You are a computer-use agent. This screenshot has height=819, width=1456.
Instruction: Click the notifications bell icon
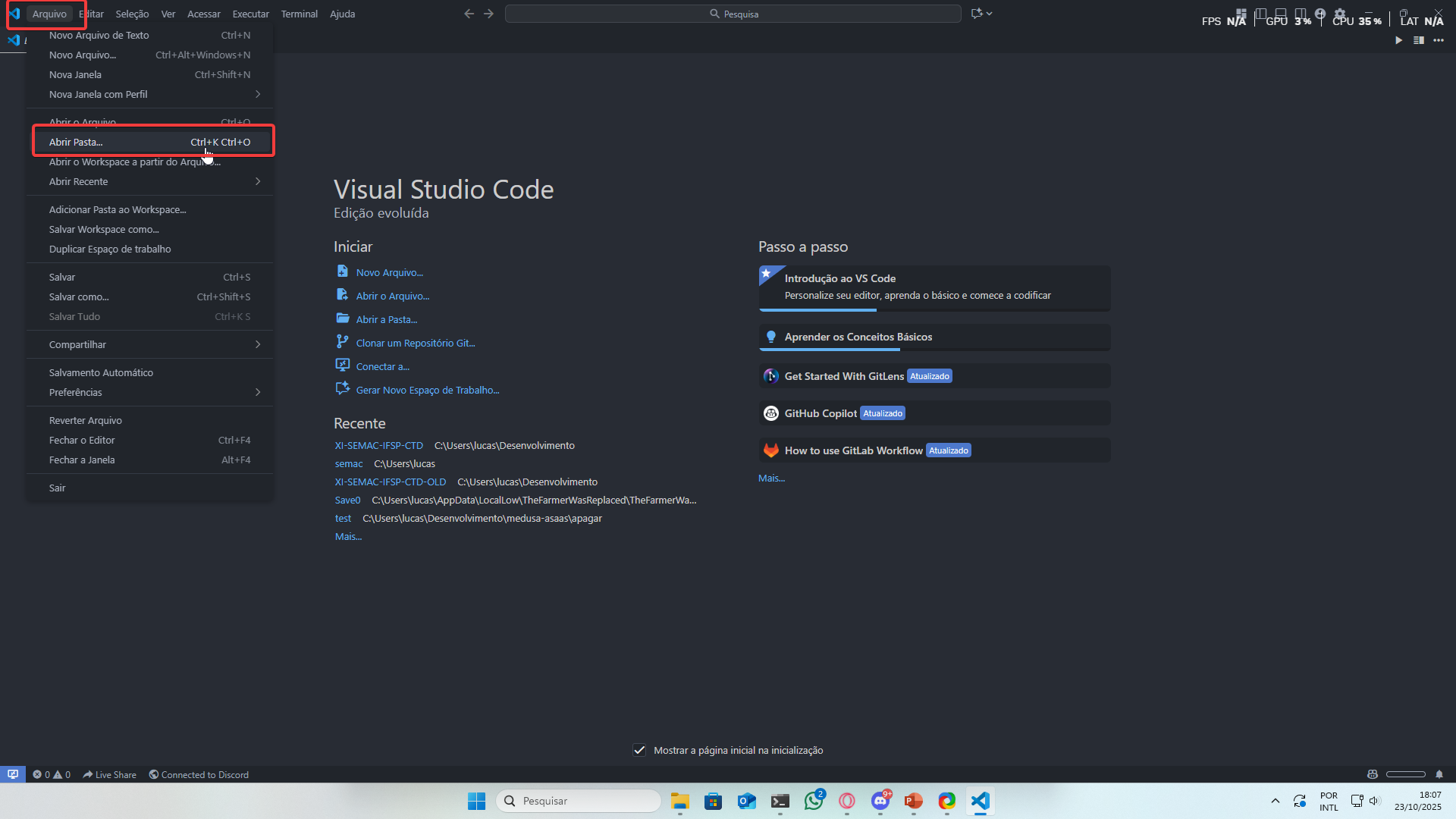point(1439,774)
